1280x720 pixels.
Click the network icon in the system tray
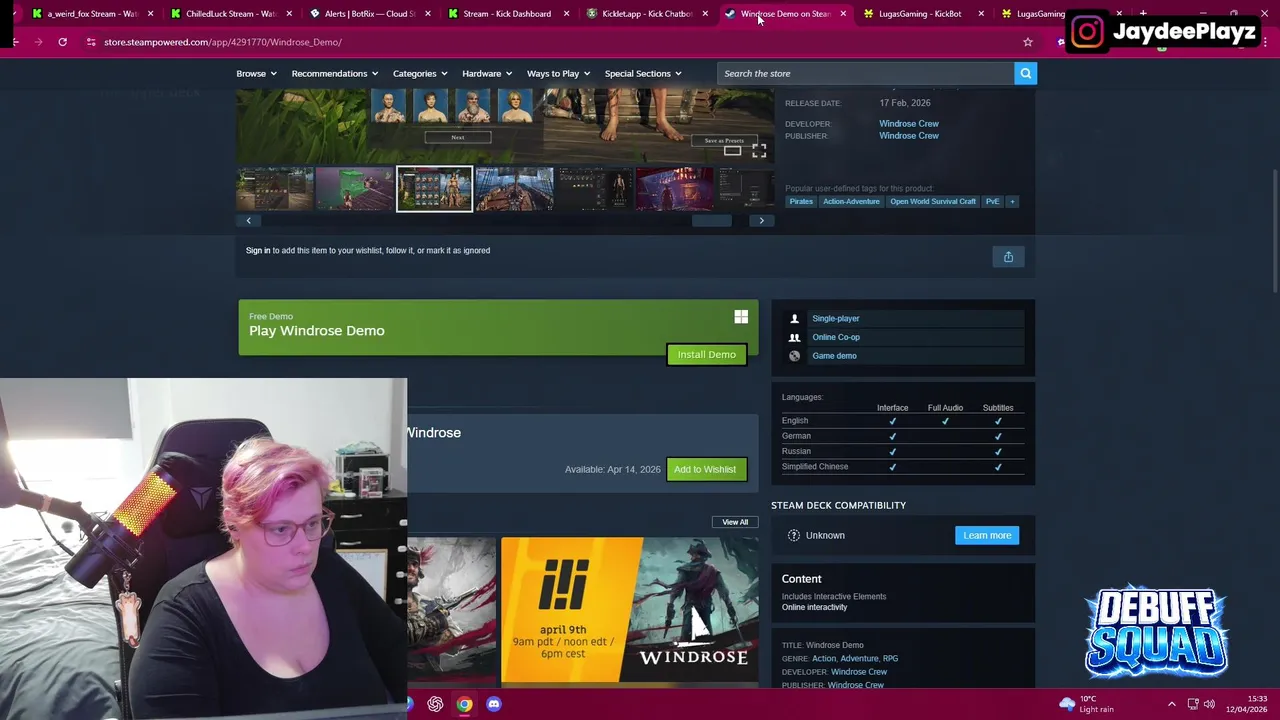tap(1193, 704)
